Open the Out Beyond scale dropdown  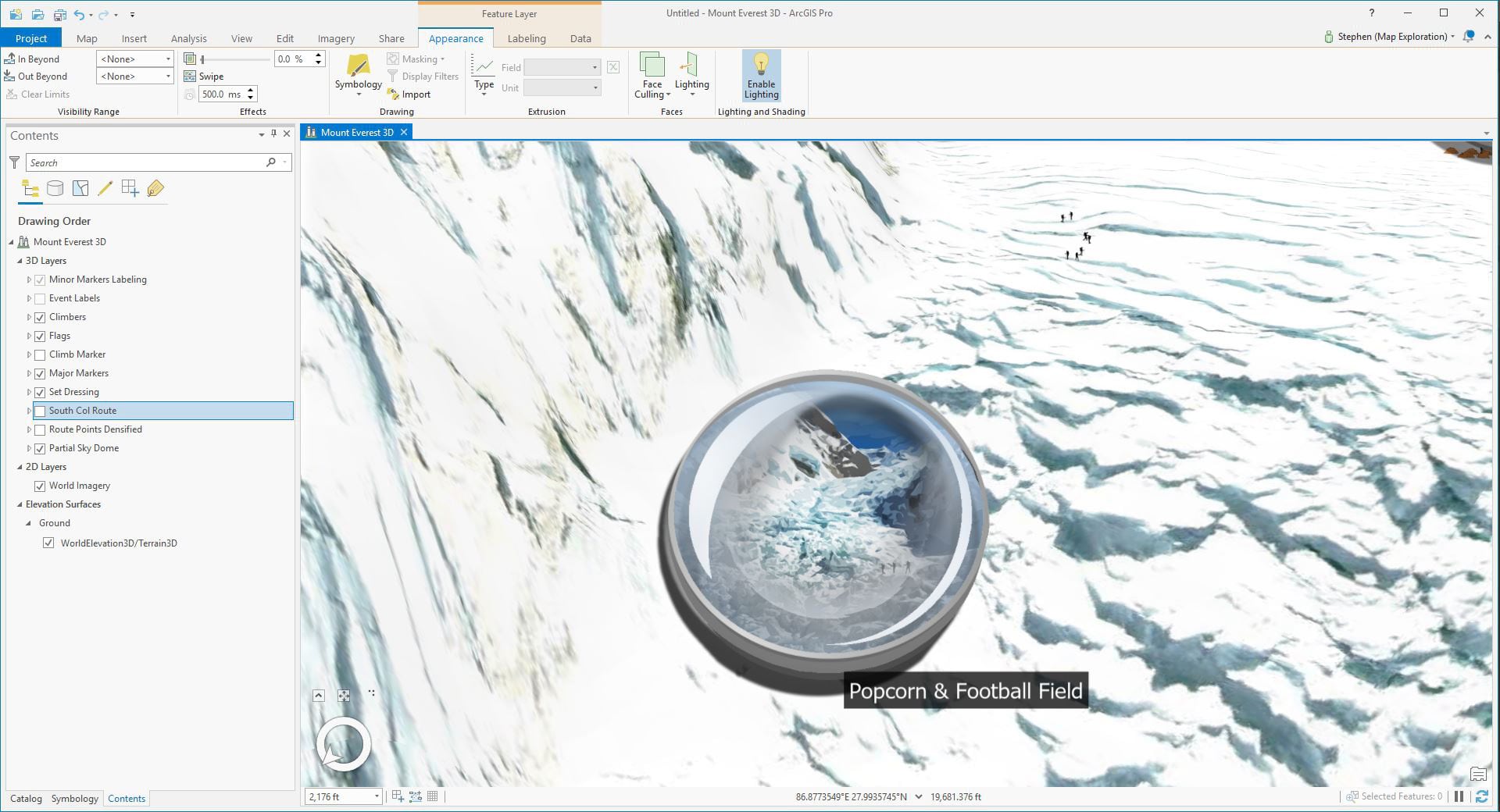134,76
